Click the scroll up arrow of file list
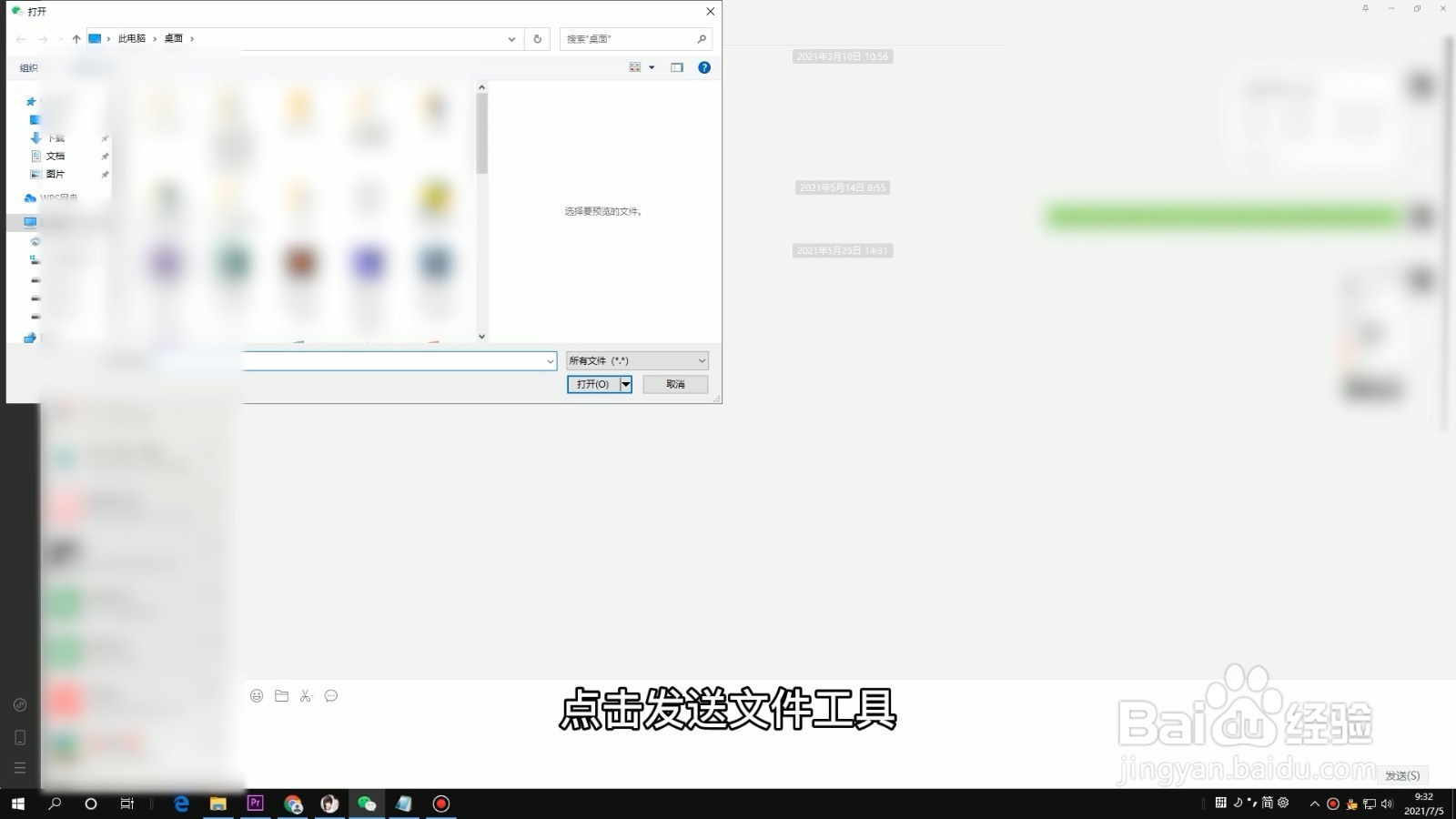1456x819 pixels. click(x=482, y=87)
